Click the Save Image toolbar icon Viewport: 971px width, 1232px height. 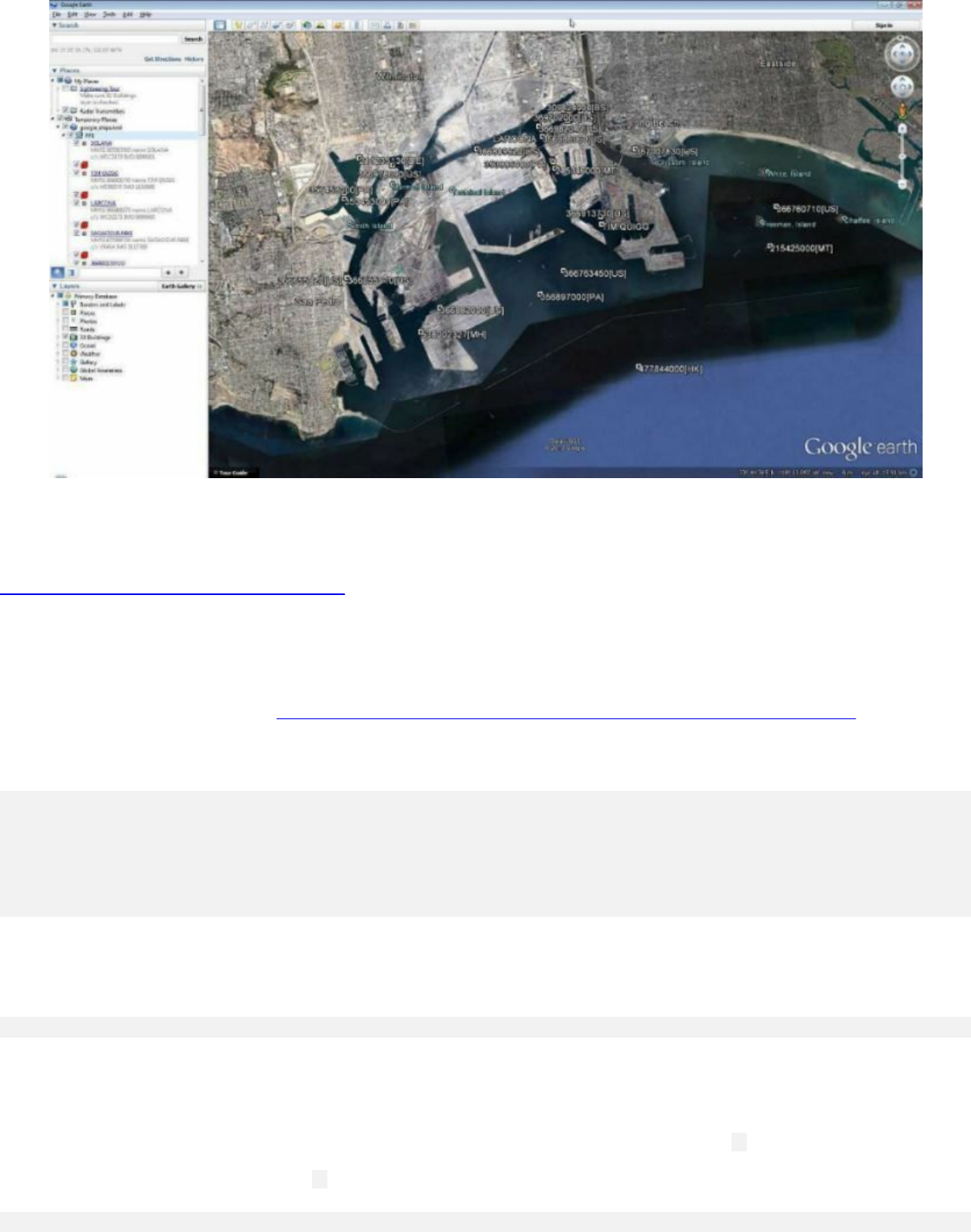point(401,25)
